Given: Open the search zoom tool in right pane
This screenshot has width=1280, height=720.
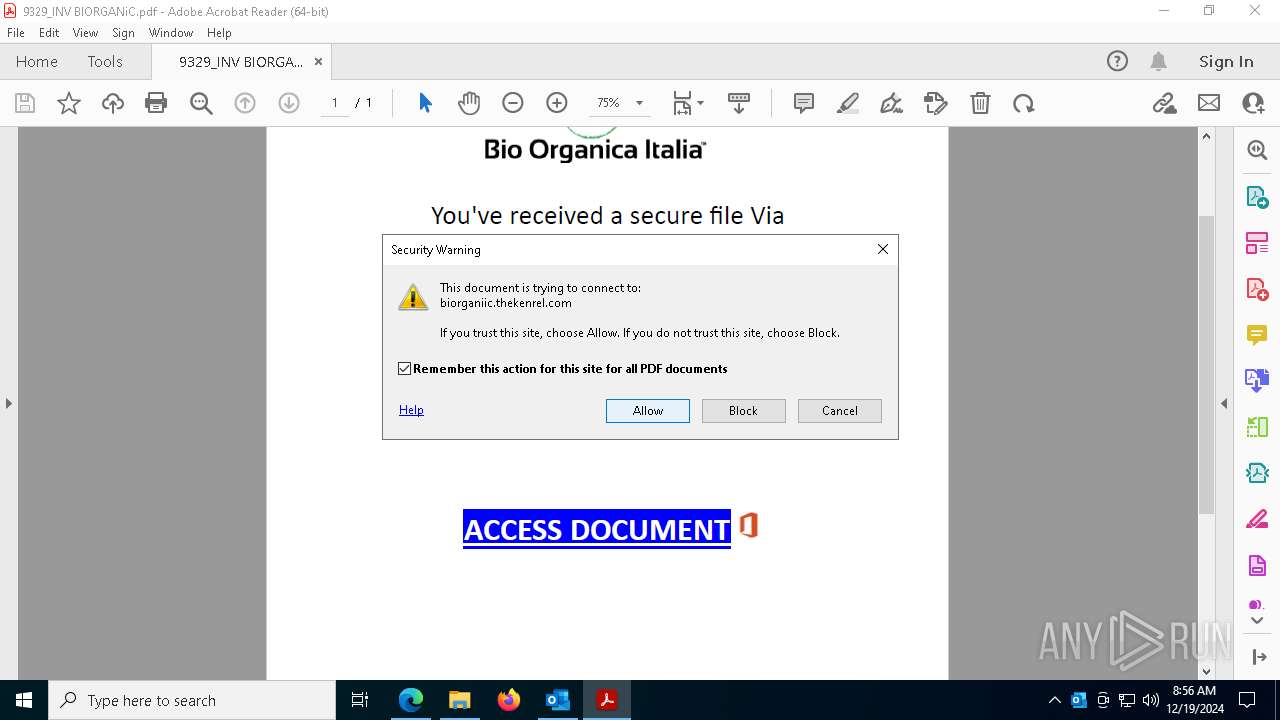Looking at the screenshot, I should point(1257,150).
